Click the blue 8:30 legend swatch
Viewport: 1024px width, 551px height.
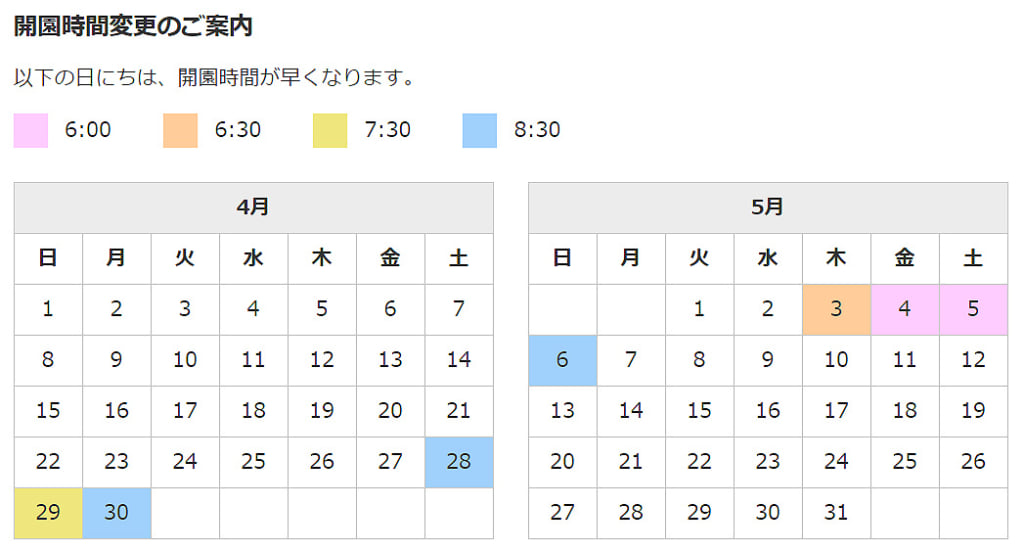[x=479, y=131]
